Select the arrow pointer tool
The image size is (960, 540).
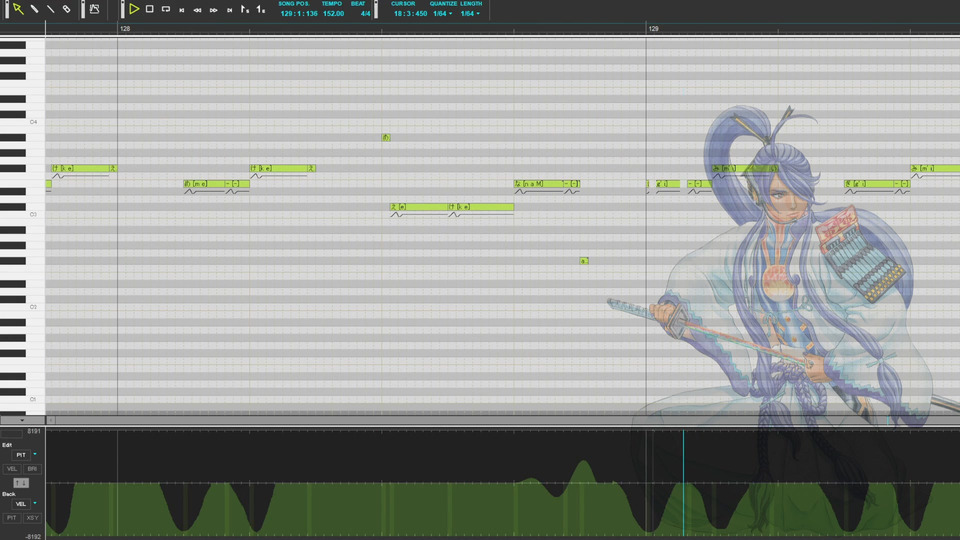[x=18, y=9]
